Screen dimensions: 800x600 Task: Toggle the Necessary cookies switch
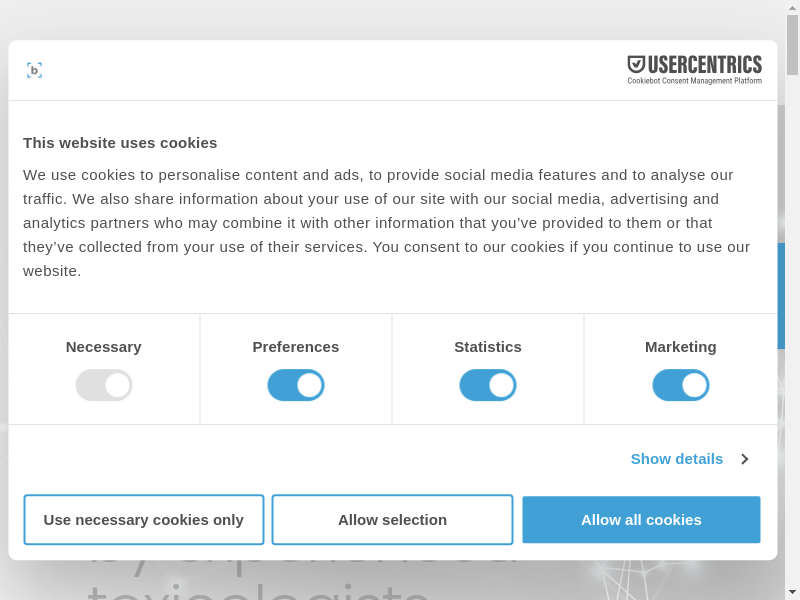pos(104,385)
